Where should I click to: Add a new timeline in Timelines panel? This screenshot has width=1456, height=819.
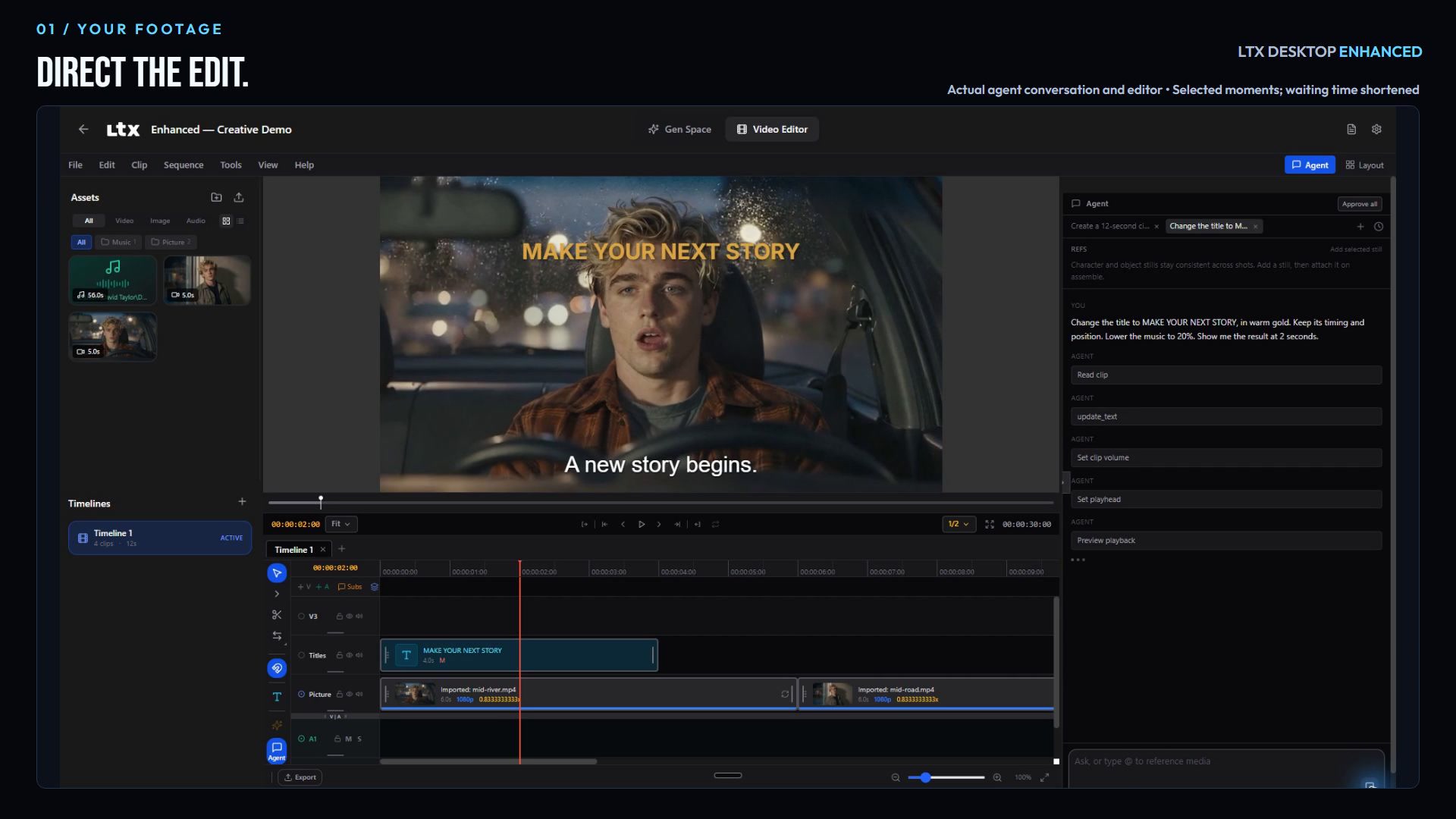pos(242,501)
